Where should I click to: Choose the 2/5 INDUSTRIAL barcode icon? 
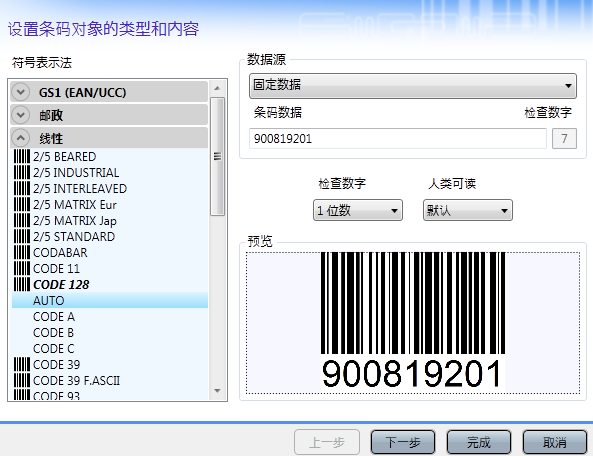[22, 172]
